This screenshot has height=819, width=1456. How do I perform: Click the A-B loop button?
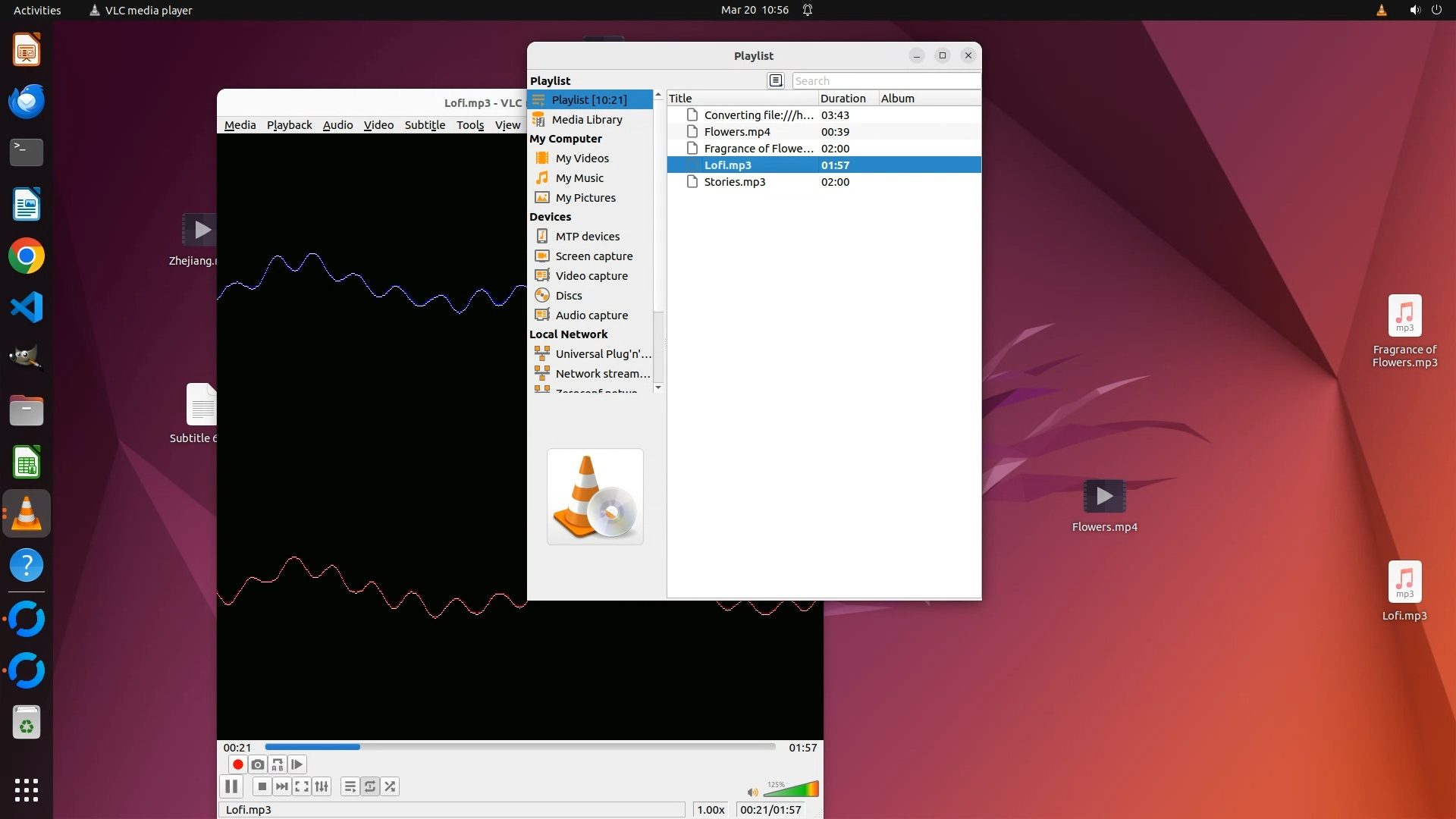click(x=278, y=764)
